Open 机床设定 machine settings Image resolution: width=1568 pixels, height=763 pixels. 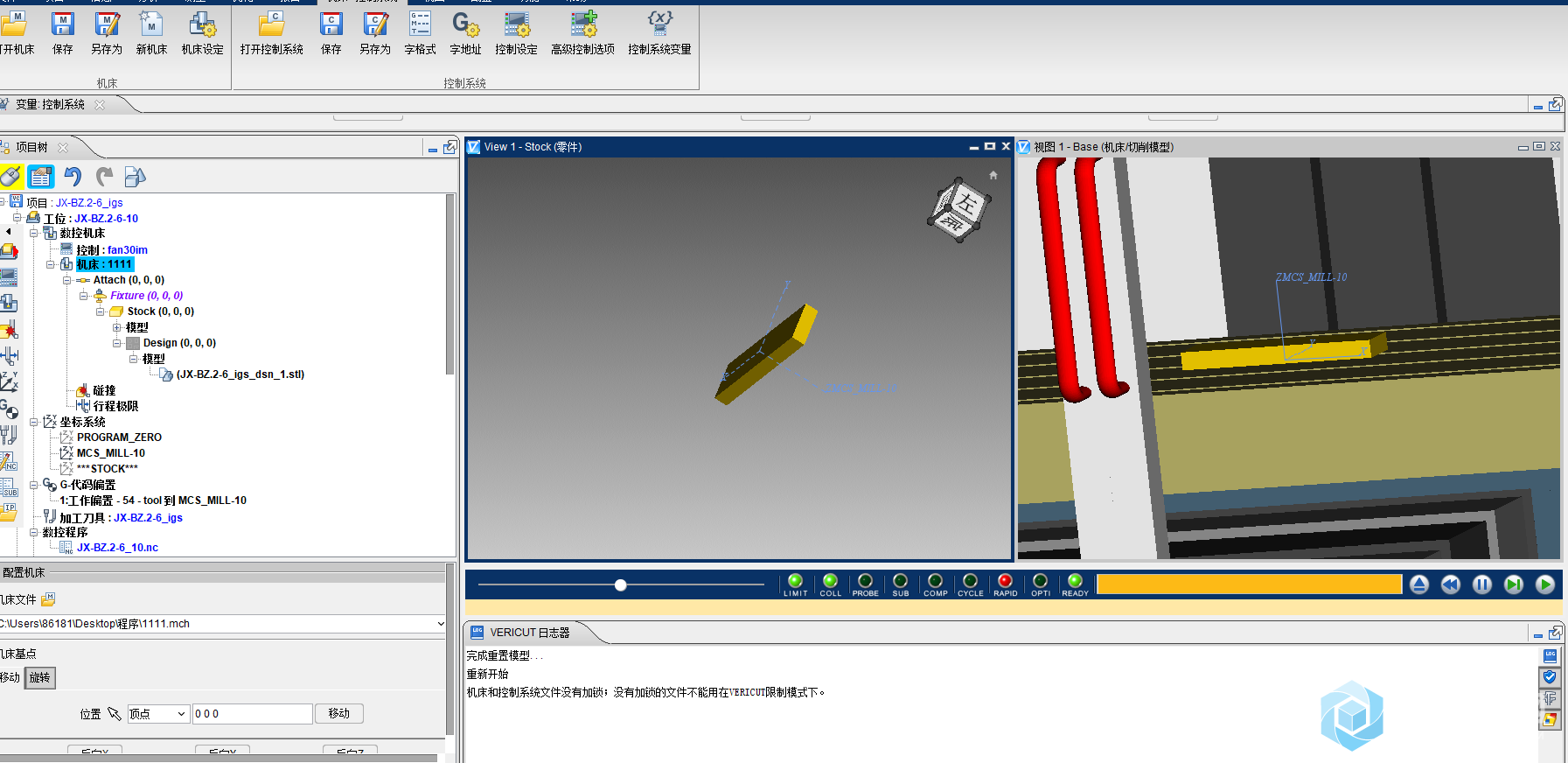point(203,24)
